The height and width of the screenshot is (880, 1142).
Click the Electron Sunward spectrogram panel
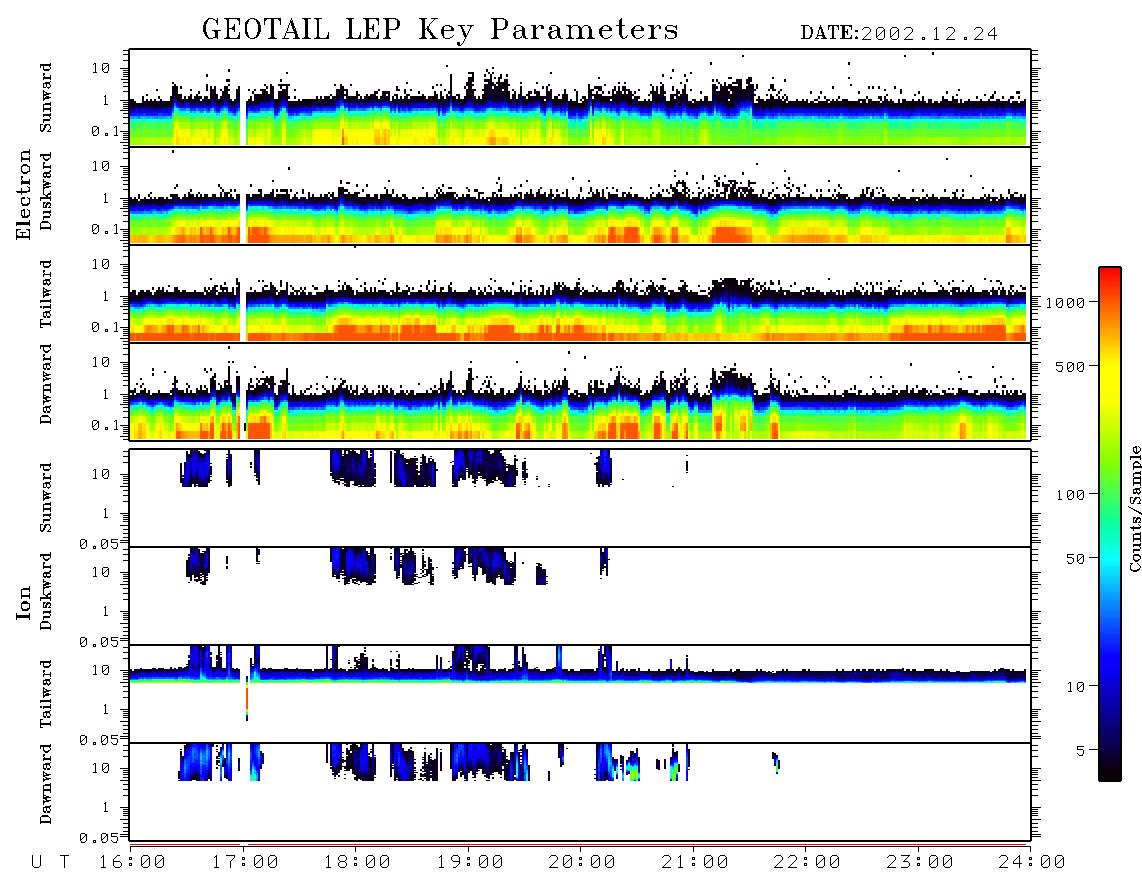point(580,98)
